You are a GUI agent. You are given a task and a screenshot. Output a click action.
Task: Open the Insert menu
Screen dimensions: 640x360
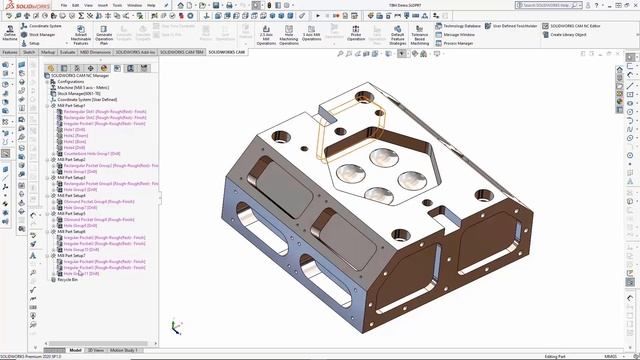103,5
